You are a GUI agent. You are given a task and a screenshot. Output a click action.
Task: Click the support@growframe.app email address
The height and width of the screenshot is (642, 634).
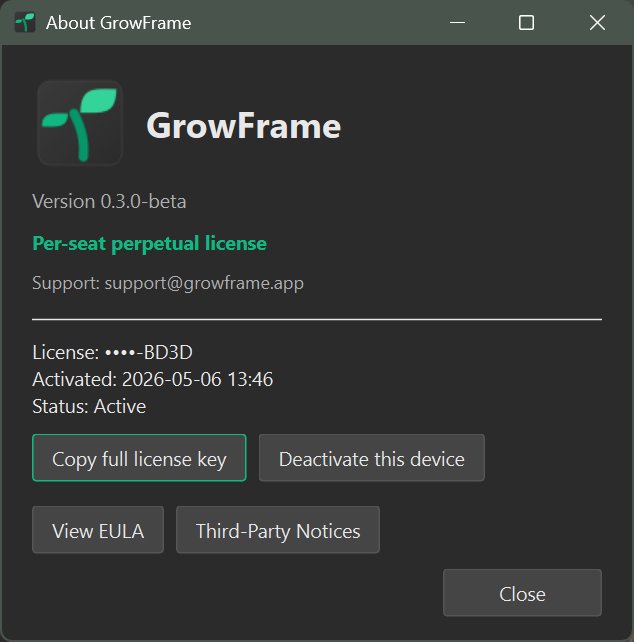pos(204,283)
